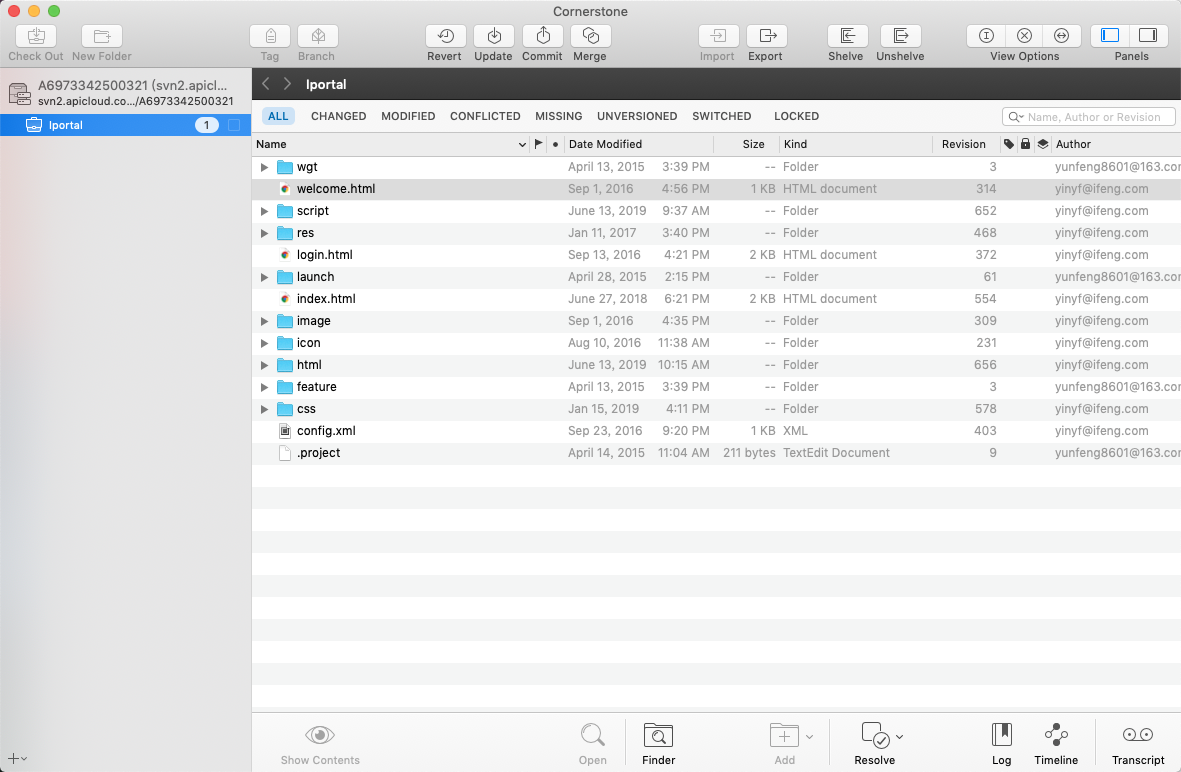The width and height of the screenshot is (1181, 772).
Task: Expand the image folder
Action: tap(264, 321)
